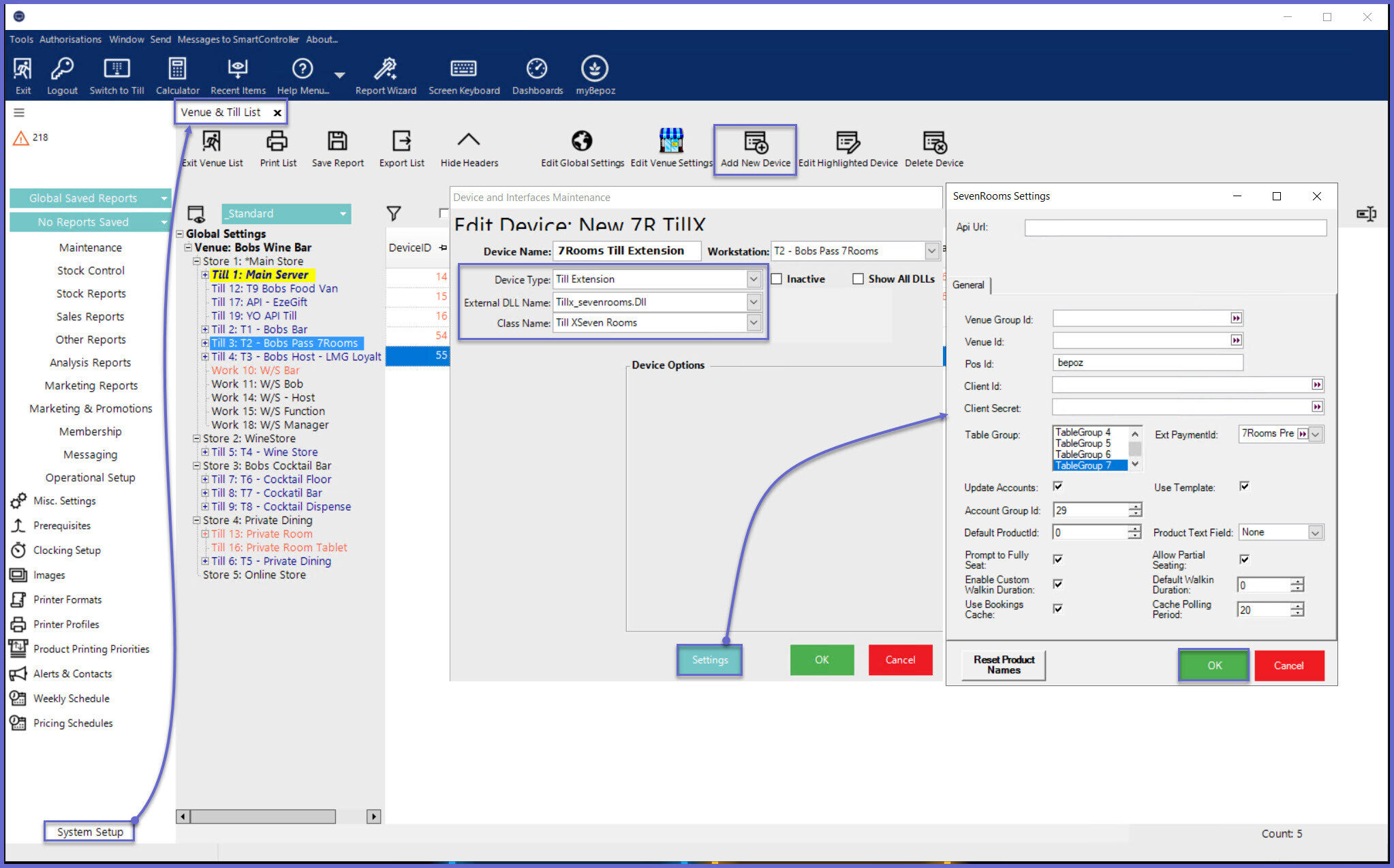Open Messages to SmartController menu

pos(238,40)
